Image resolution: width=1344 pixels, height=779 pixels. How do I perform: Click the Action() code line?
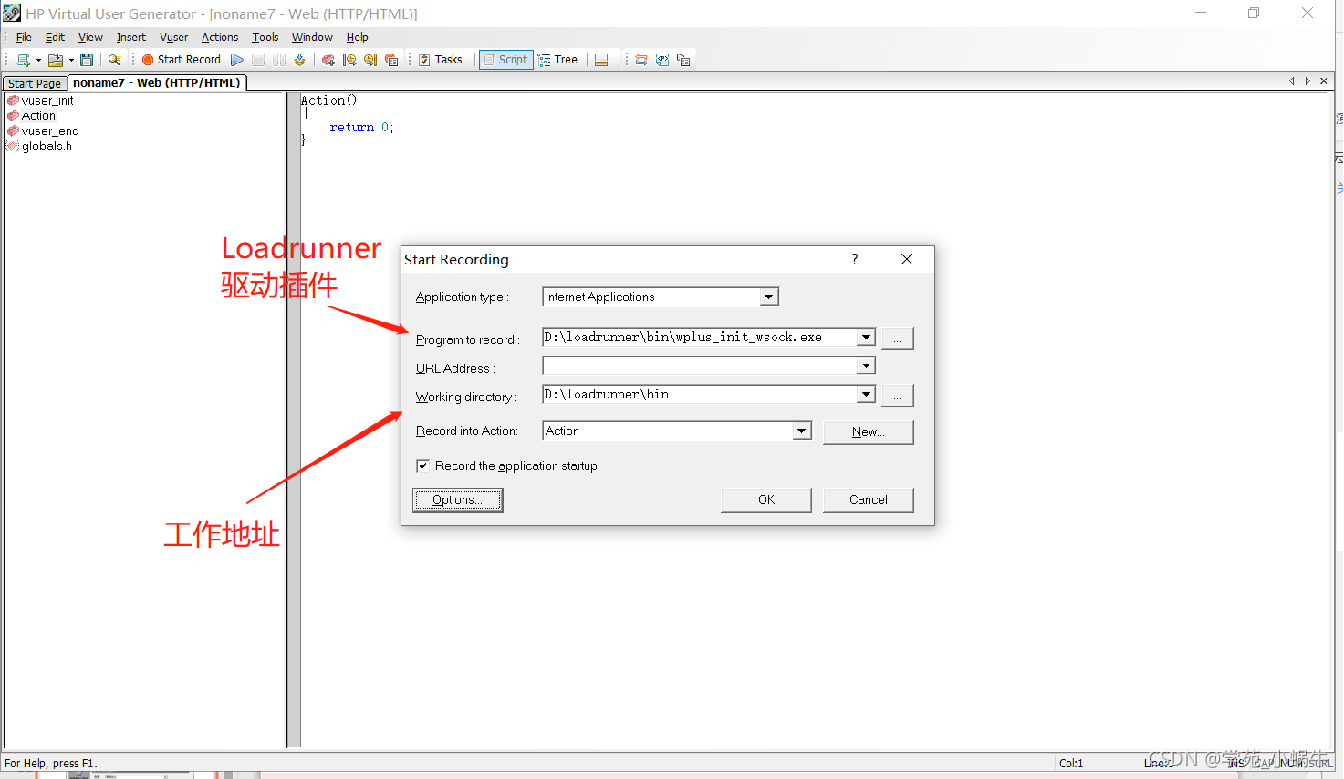329,100
